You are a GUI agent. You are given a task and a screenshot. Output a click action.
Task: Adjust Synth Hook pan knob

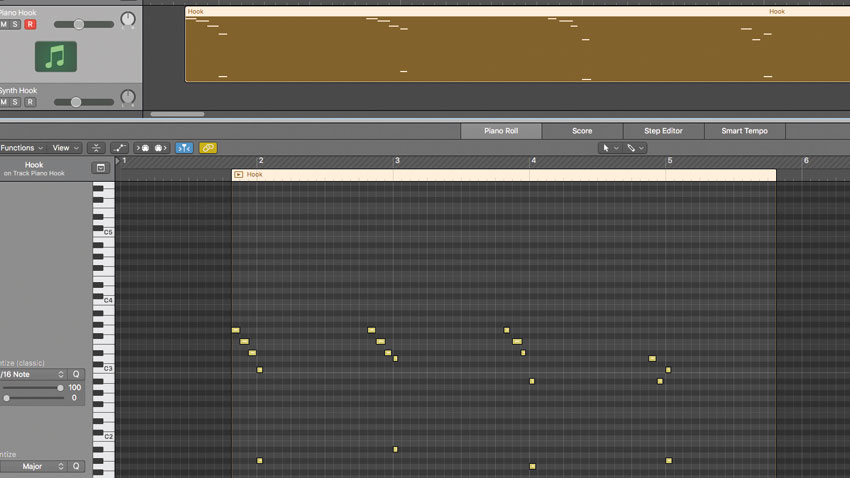(x=128, y=98)
